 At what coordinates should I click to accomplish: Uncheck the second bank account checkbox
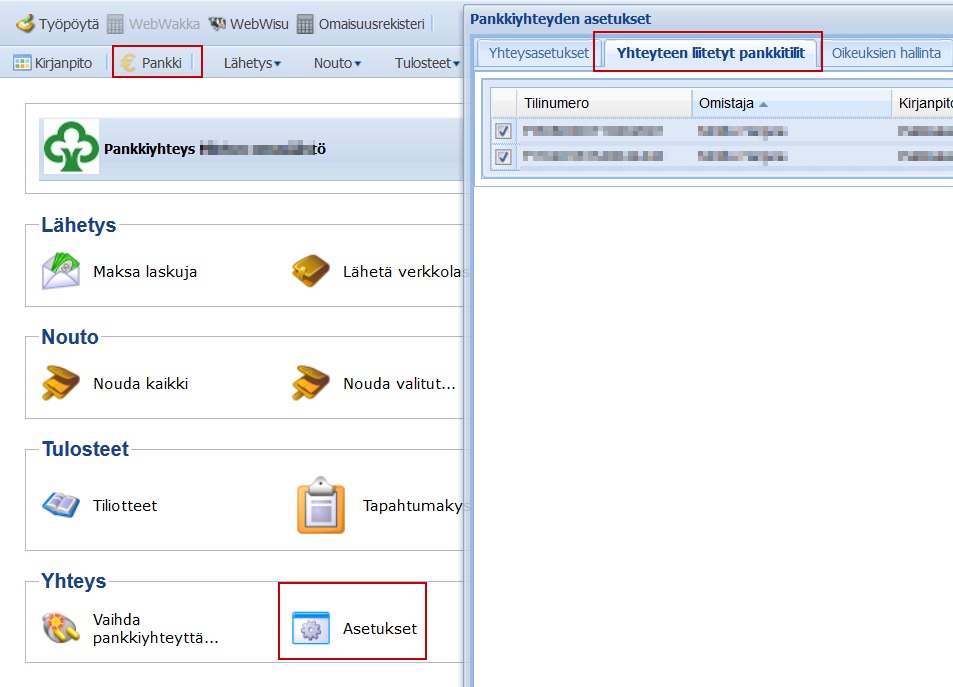(x=503, y=156)
